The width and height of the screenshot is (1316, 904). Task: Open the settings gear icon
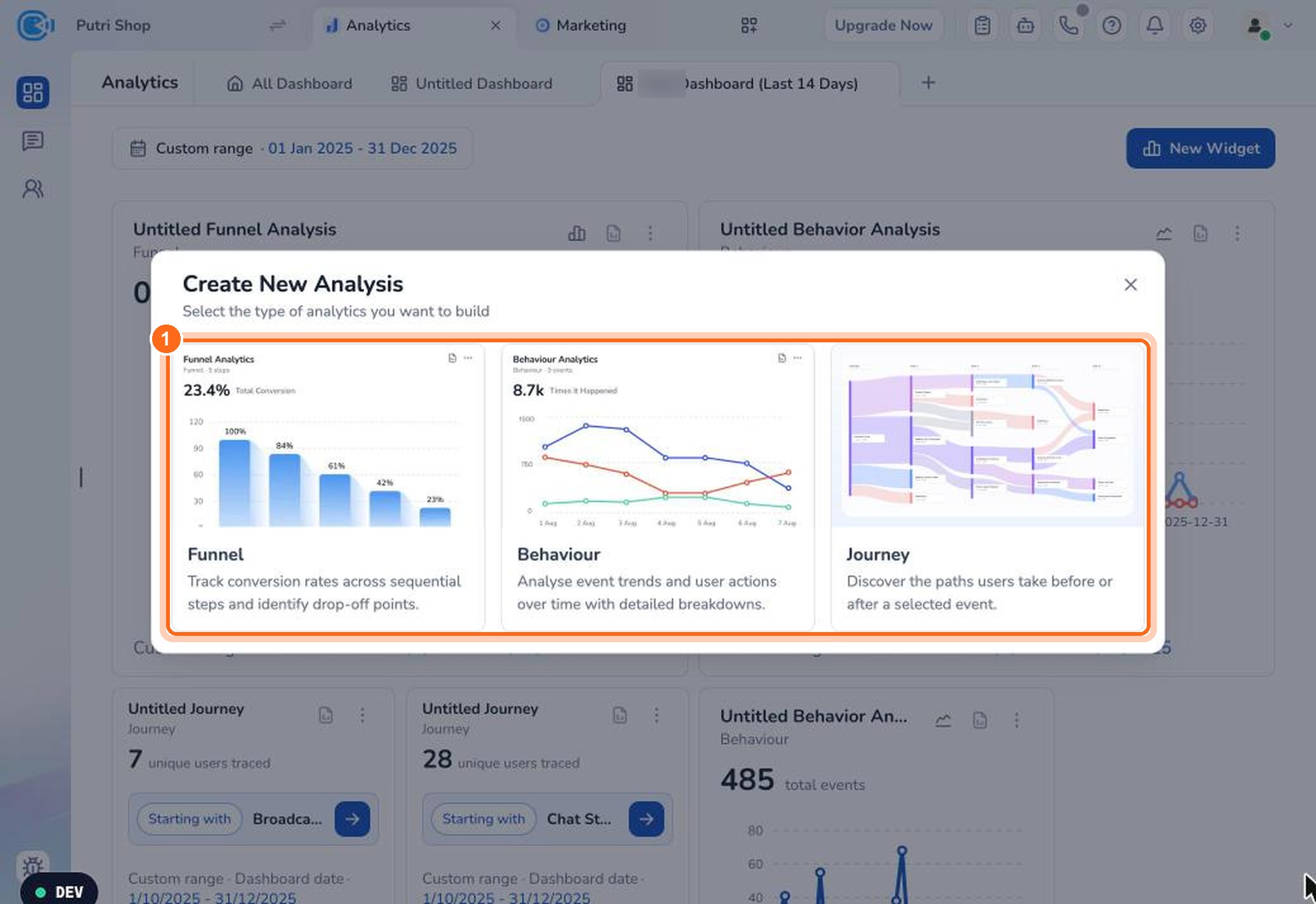pyautogui.click(x=1197, y=25)
